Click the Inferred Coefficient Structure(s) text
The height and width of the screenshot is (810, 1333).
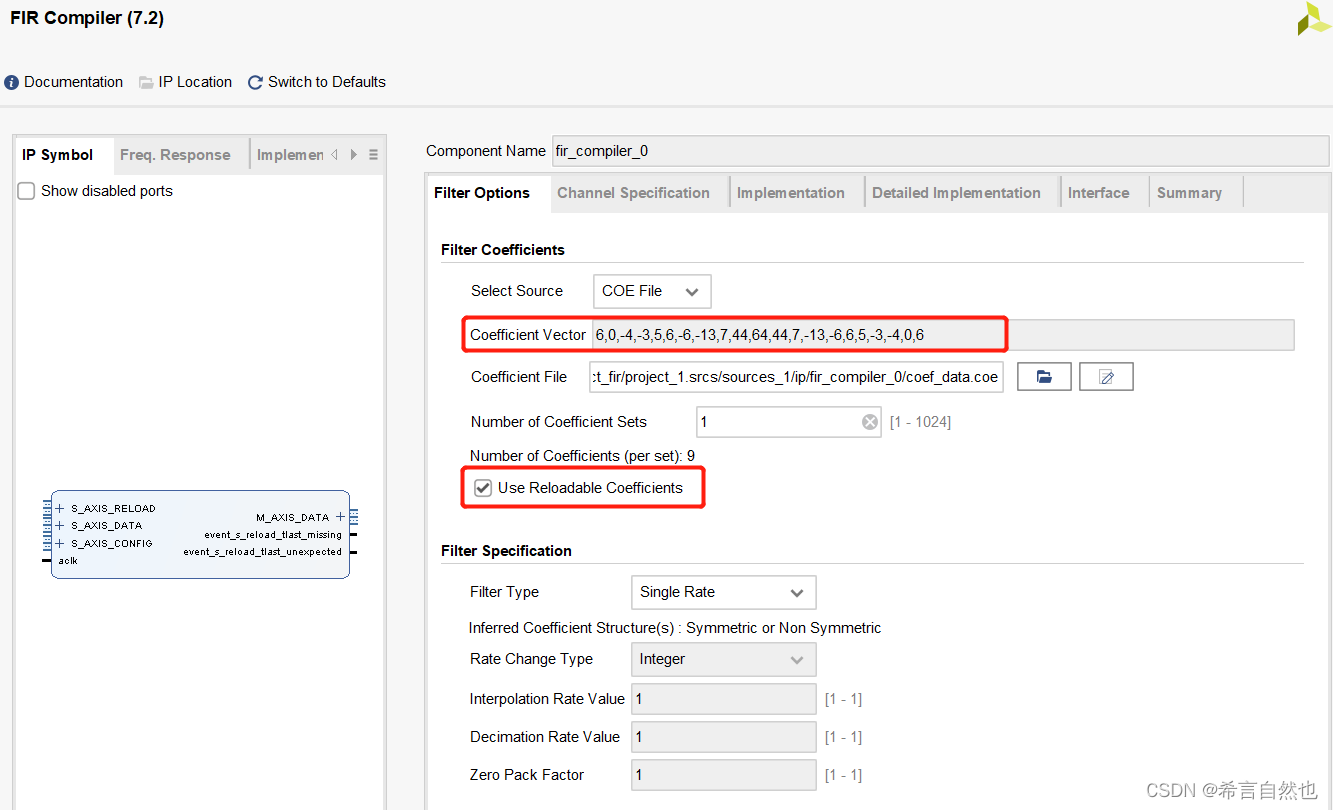[675, 628]
